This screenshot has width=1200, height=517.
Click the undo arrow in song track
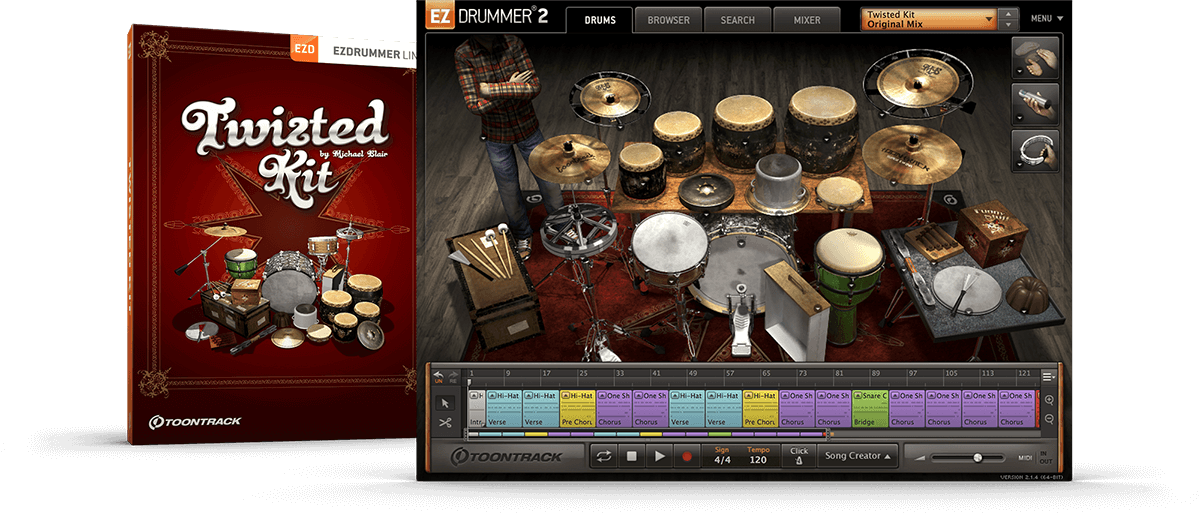[438, 375]
